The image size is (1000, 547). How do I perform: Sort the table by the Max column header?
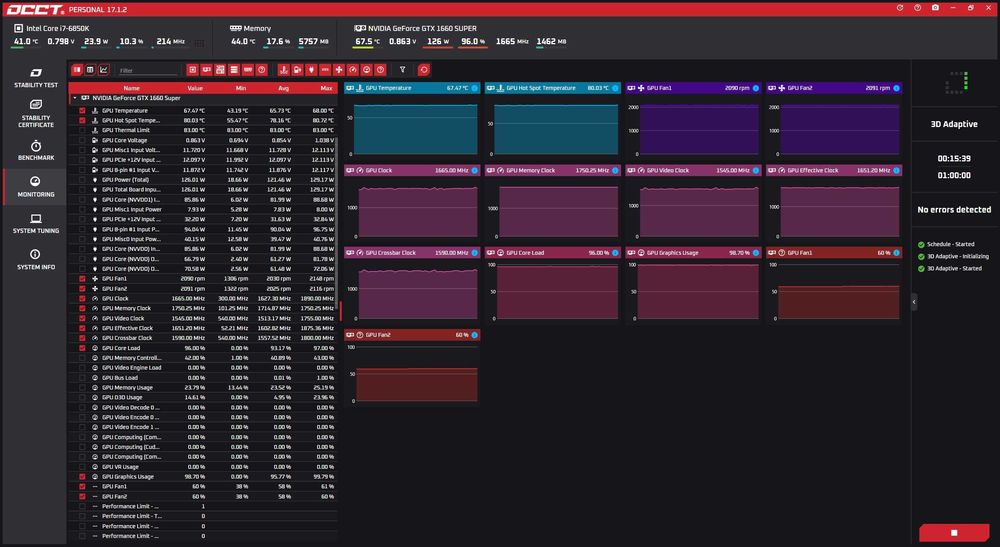[x=327, y=88]
